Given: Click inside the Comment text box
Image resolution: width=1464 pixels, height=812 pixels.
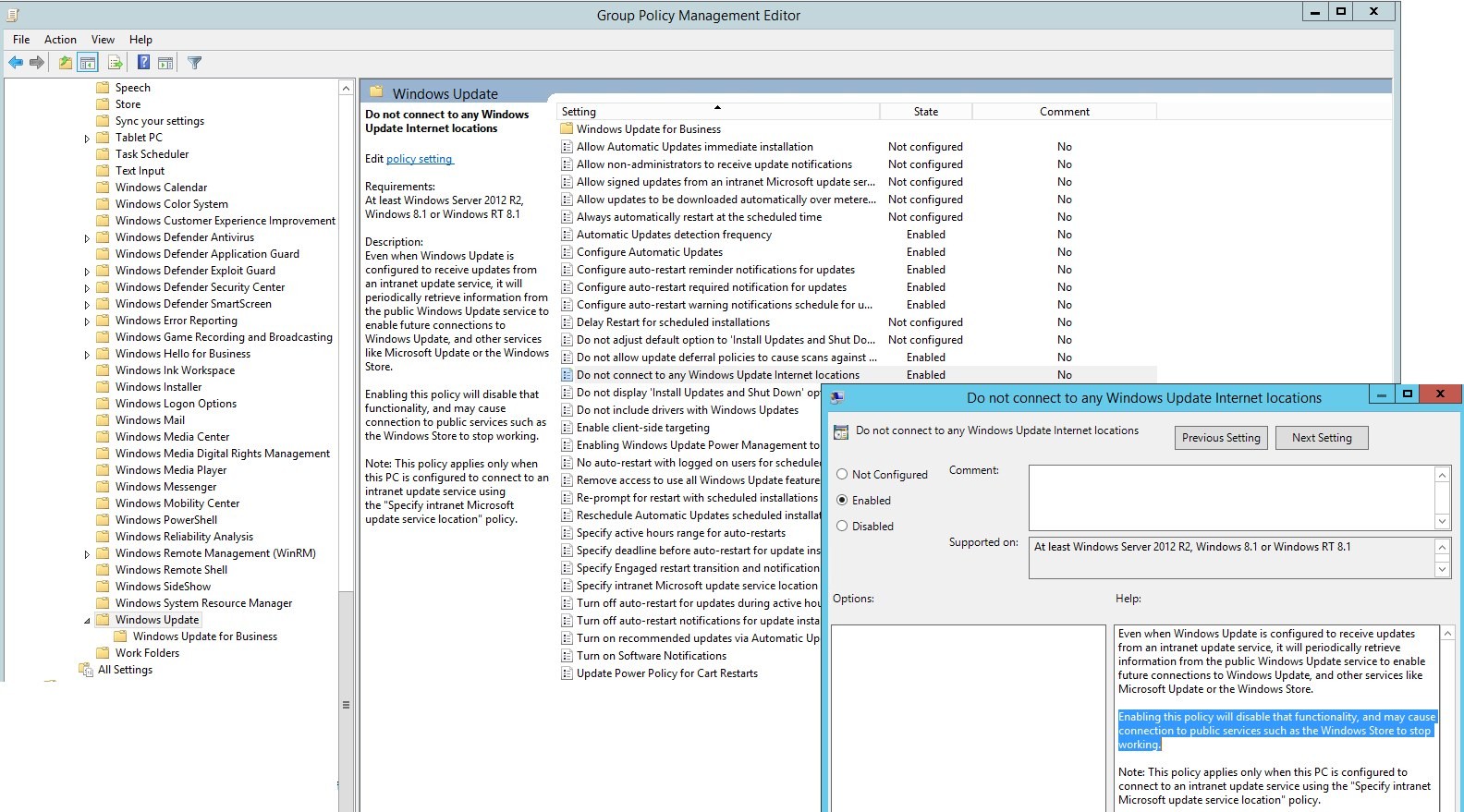Looking at the screenshot, I should pos(1231,497).
